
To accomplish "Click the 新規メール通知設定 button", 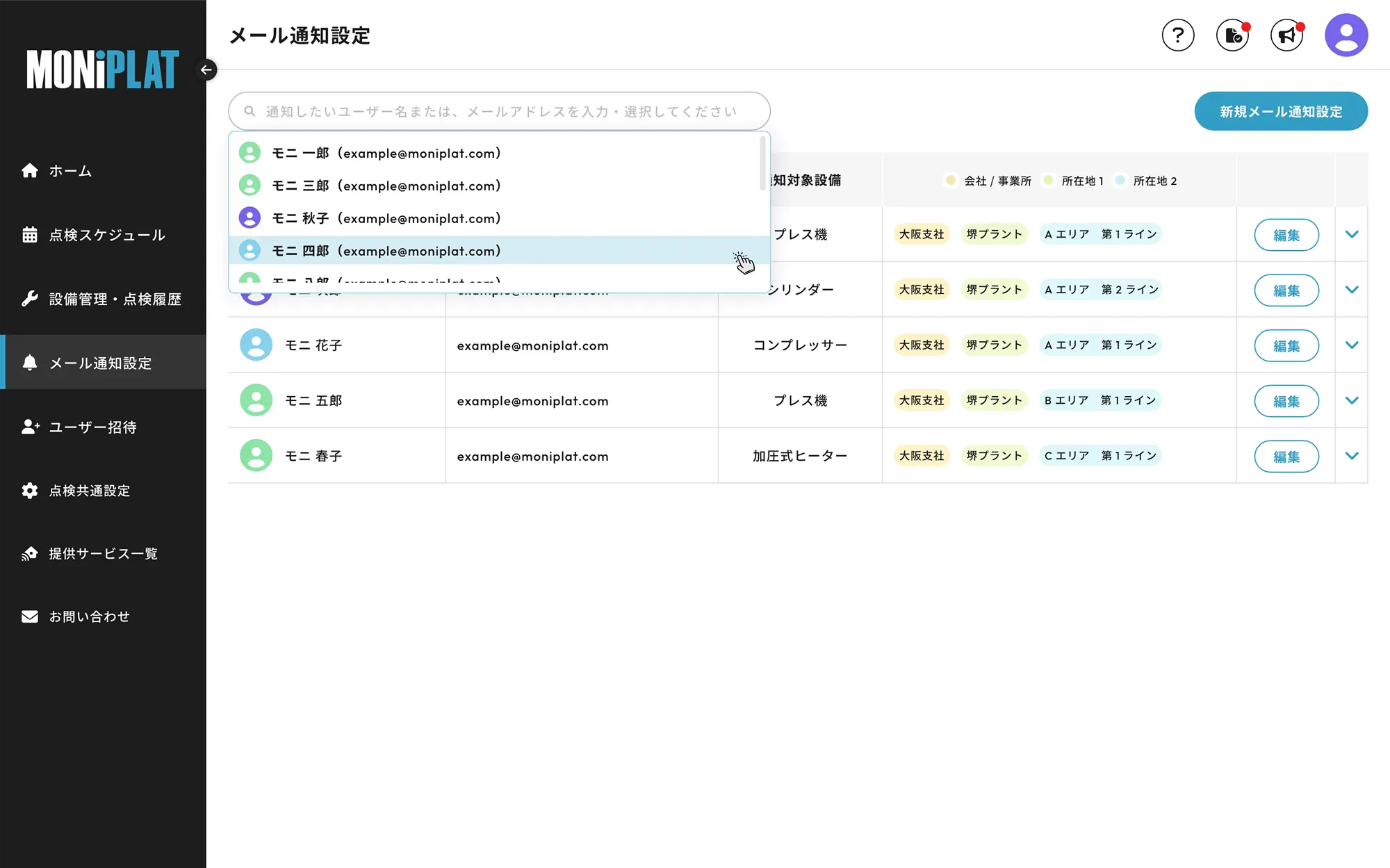I will coord(1281,111).
